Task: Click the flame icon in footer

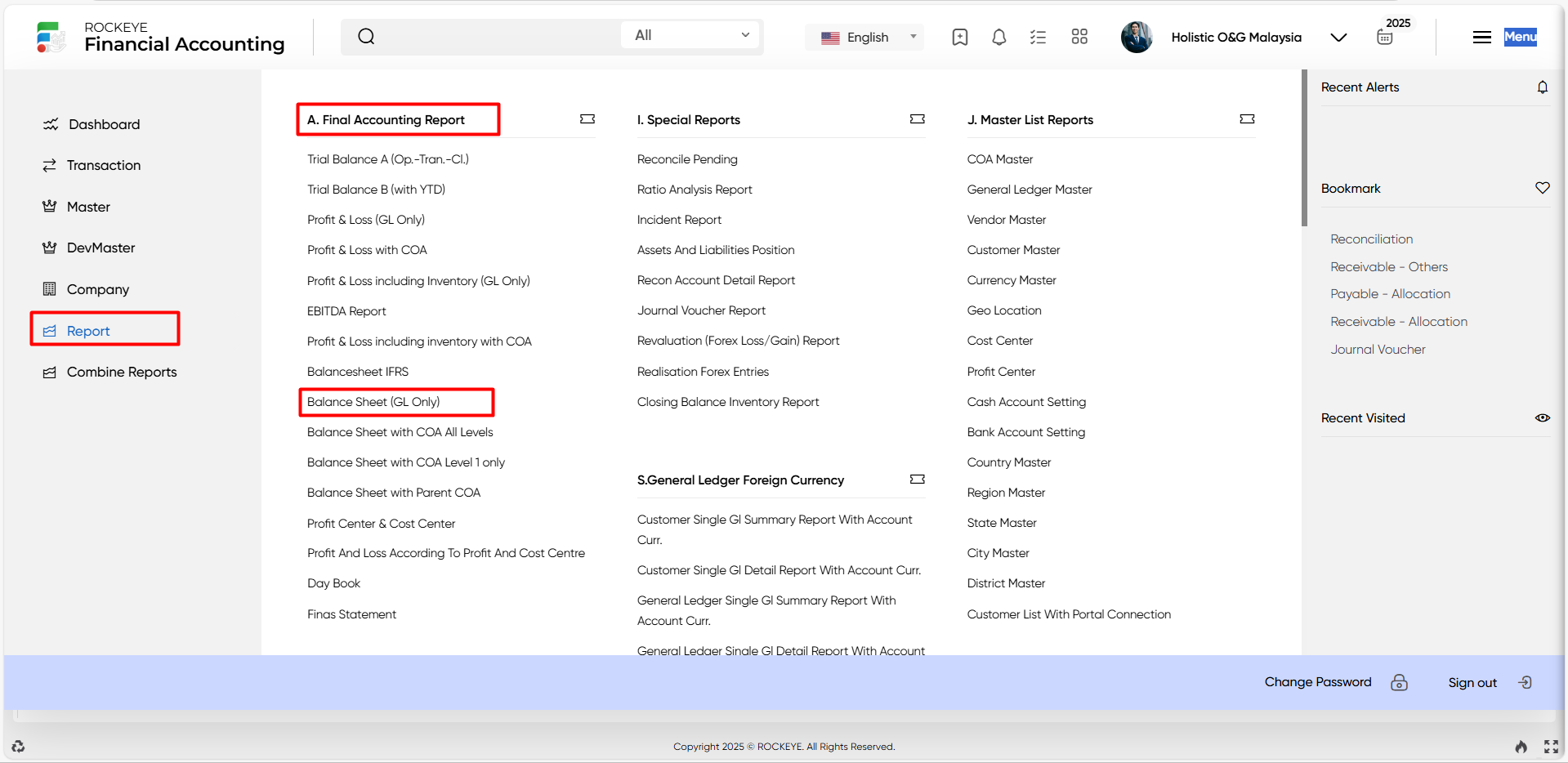Action: pos(1521,747)
